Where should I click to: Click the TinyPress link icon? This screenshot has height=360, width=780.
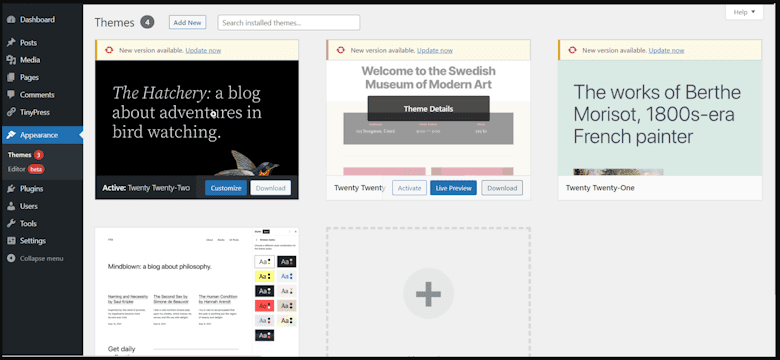[x=11, y=112]
